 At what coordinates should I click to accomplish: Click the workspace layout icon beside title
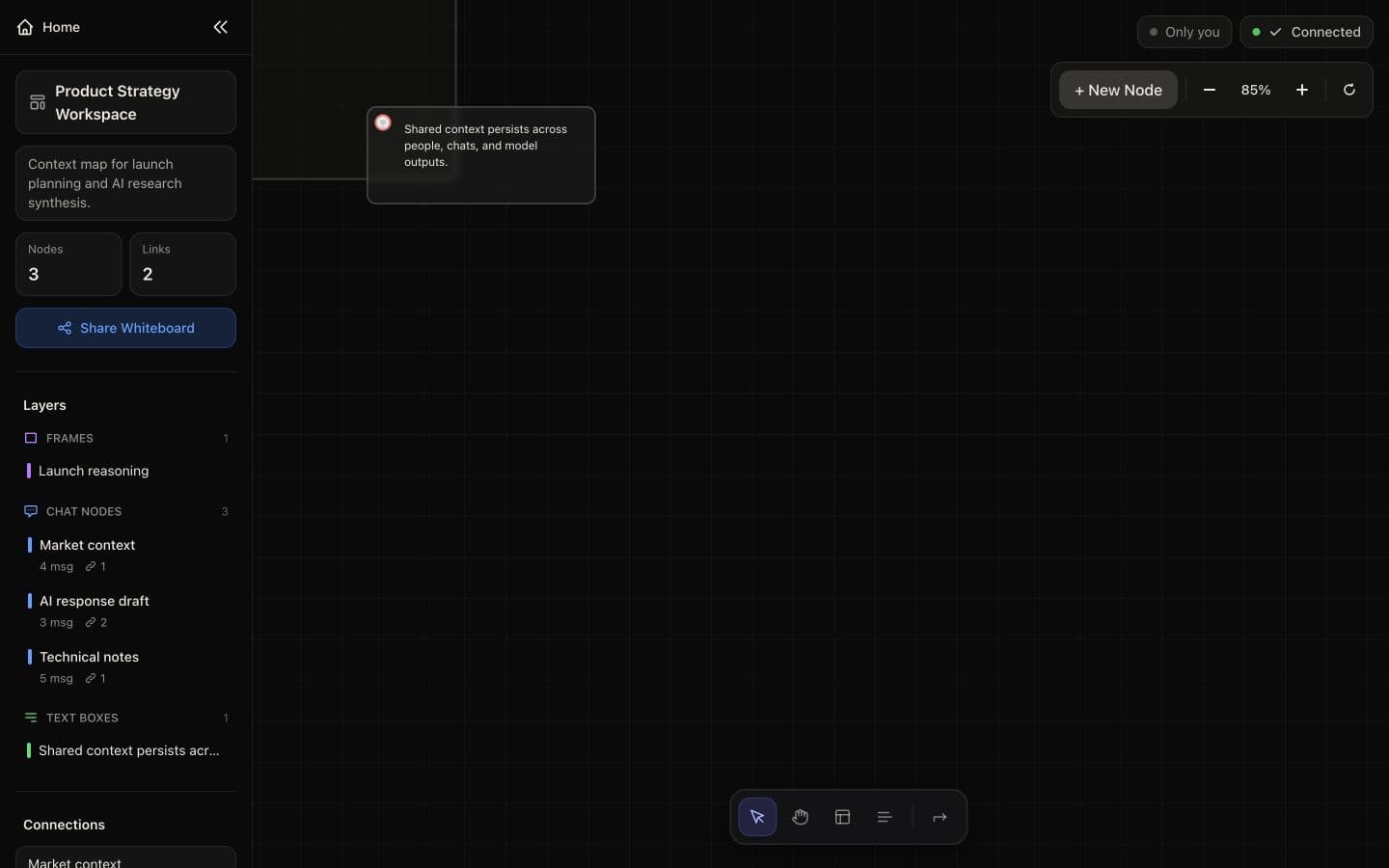38,102
